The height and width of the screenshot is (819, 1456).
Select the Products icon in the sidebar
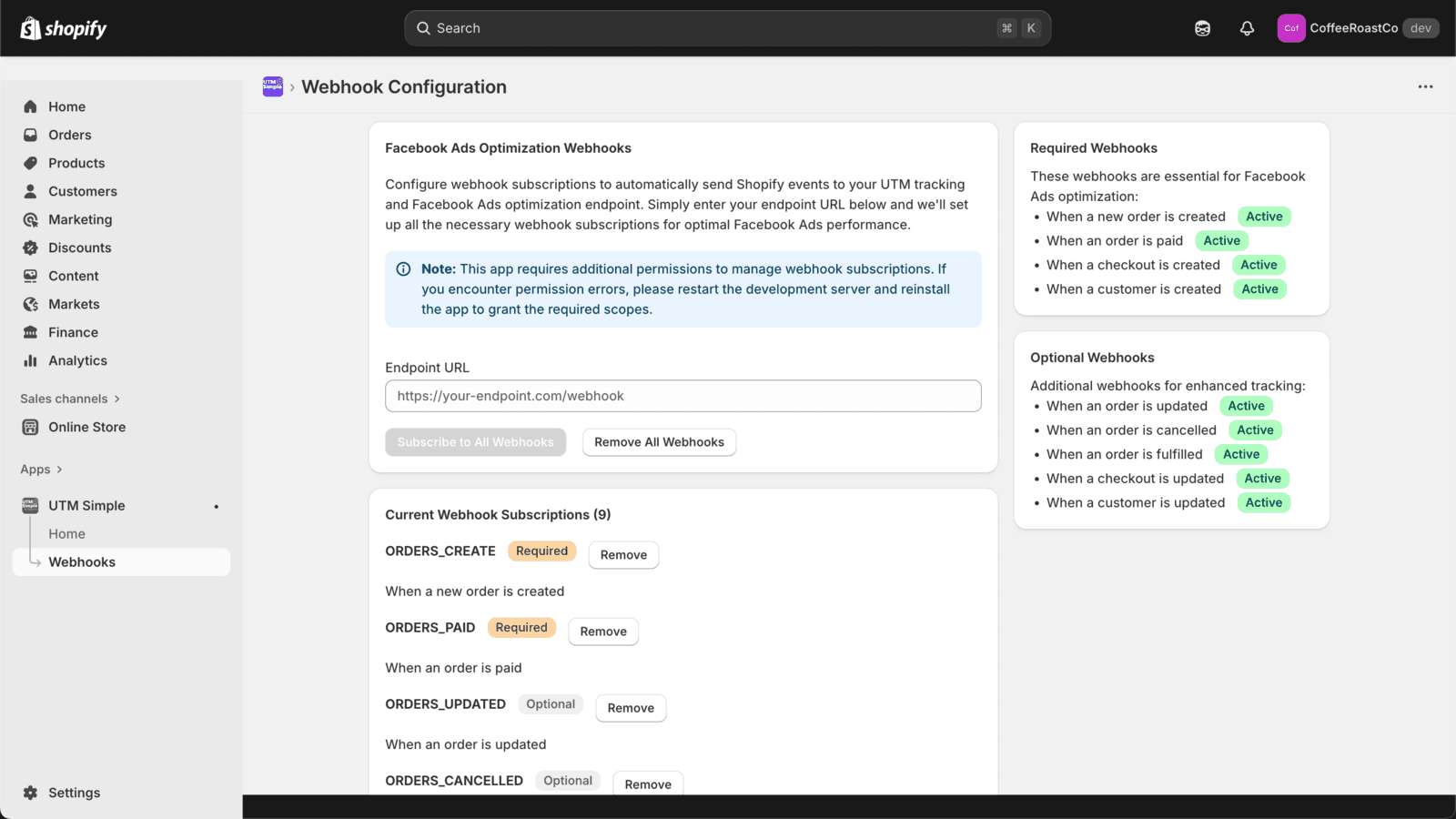click(x=31, y=163)
